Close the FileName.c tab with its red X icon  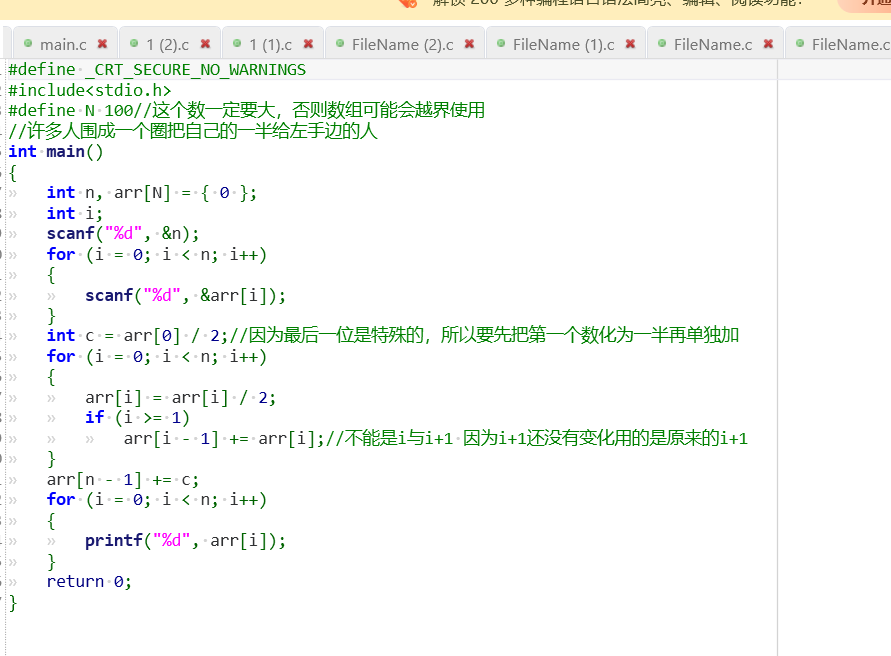click(x=767, y=43)
